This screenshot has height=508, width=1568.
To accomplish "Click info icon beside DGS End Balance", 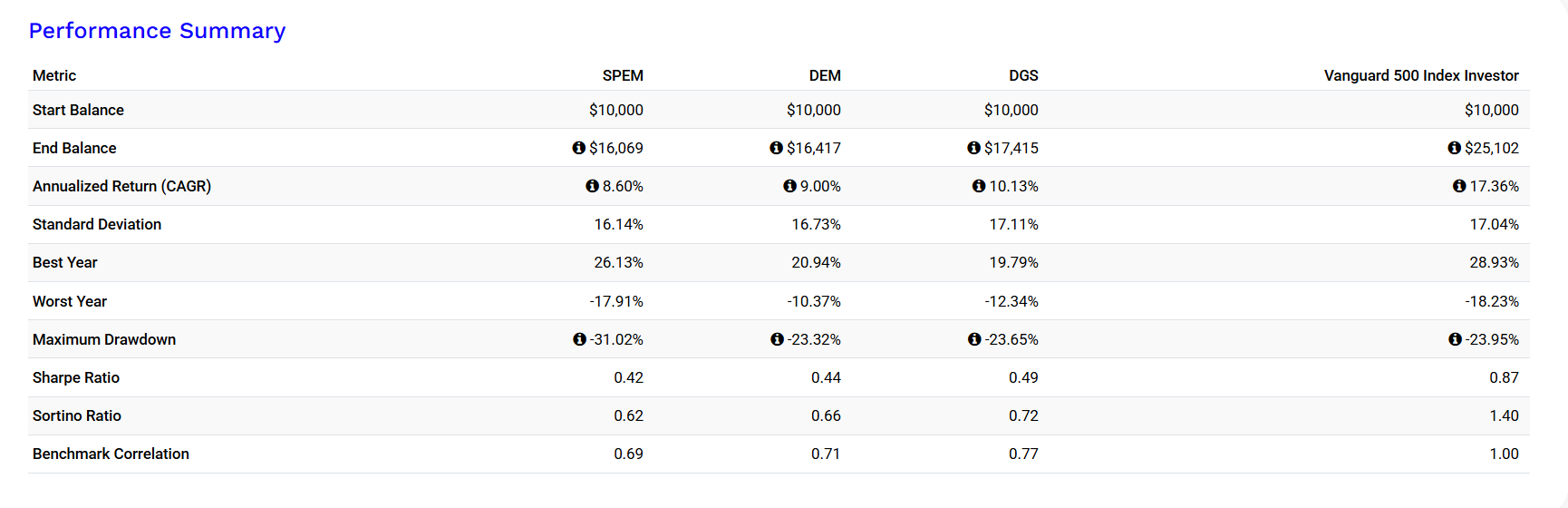I will point(973,148).
